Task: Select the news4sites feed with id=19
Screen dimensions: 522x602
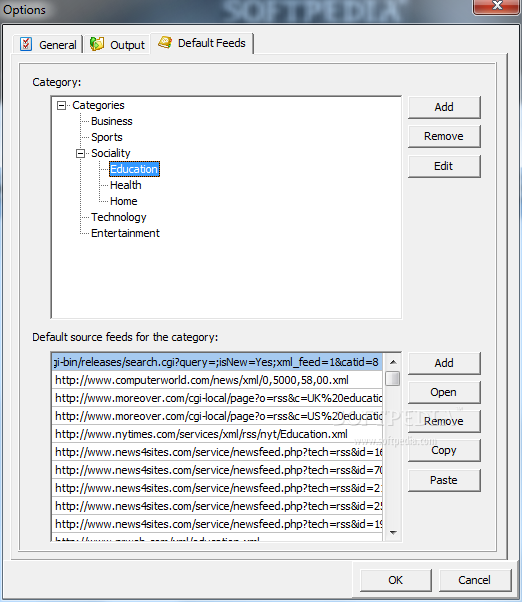Action: 217,524
